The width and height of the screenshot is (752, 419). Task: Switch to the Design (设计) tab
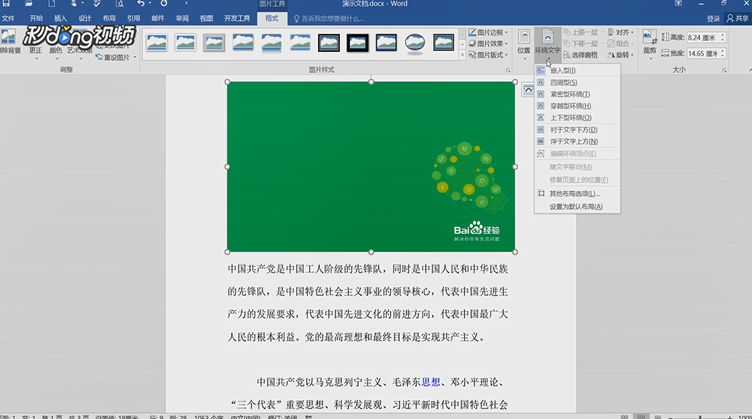(85, 18)
